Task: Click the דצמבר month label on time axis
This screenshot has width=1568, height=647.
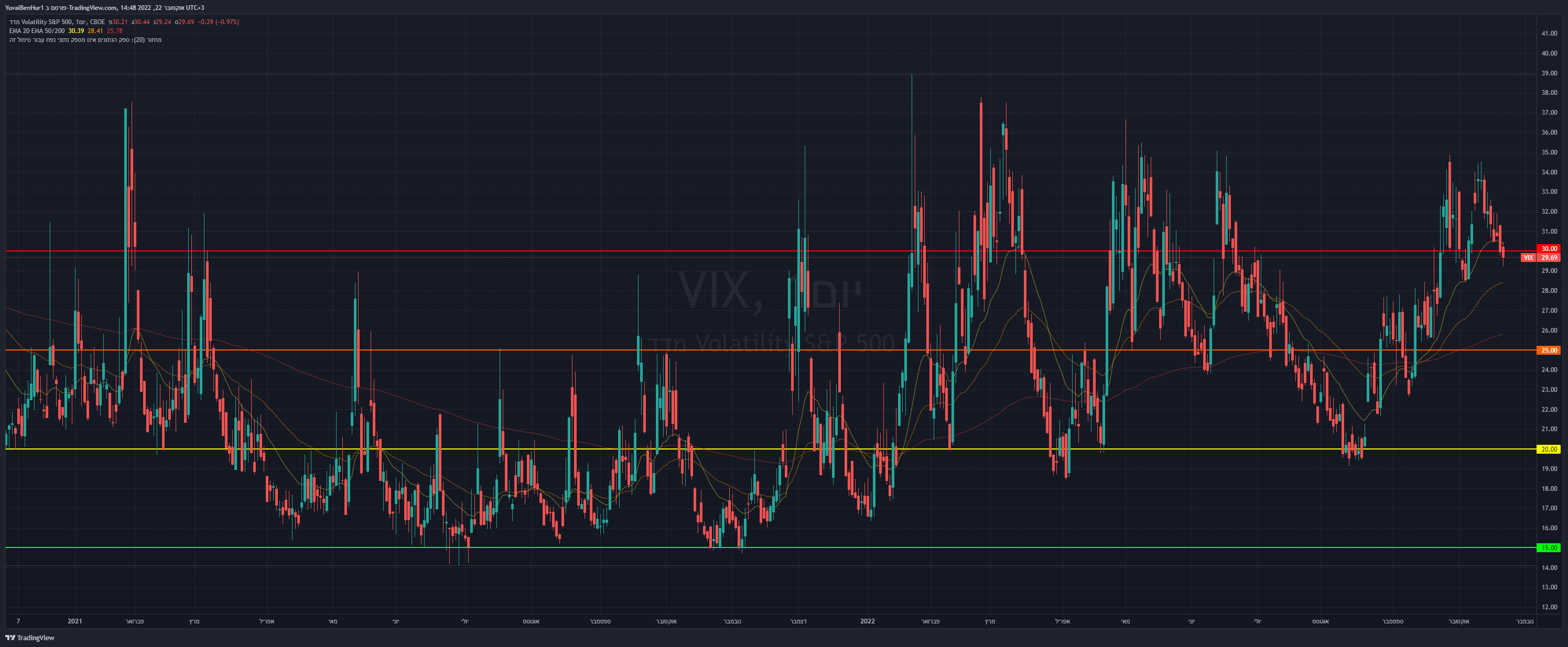Action: pos(798,621)
